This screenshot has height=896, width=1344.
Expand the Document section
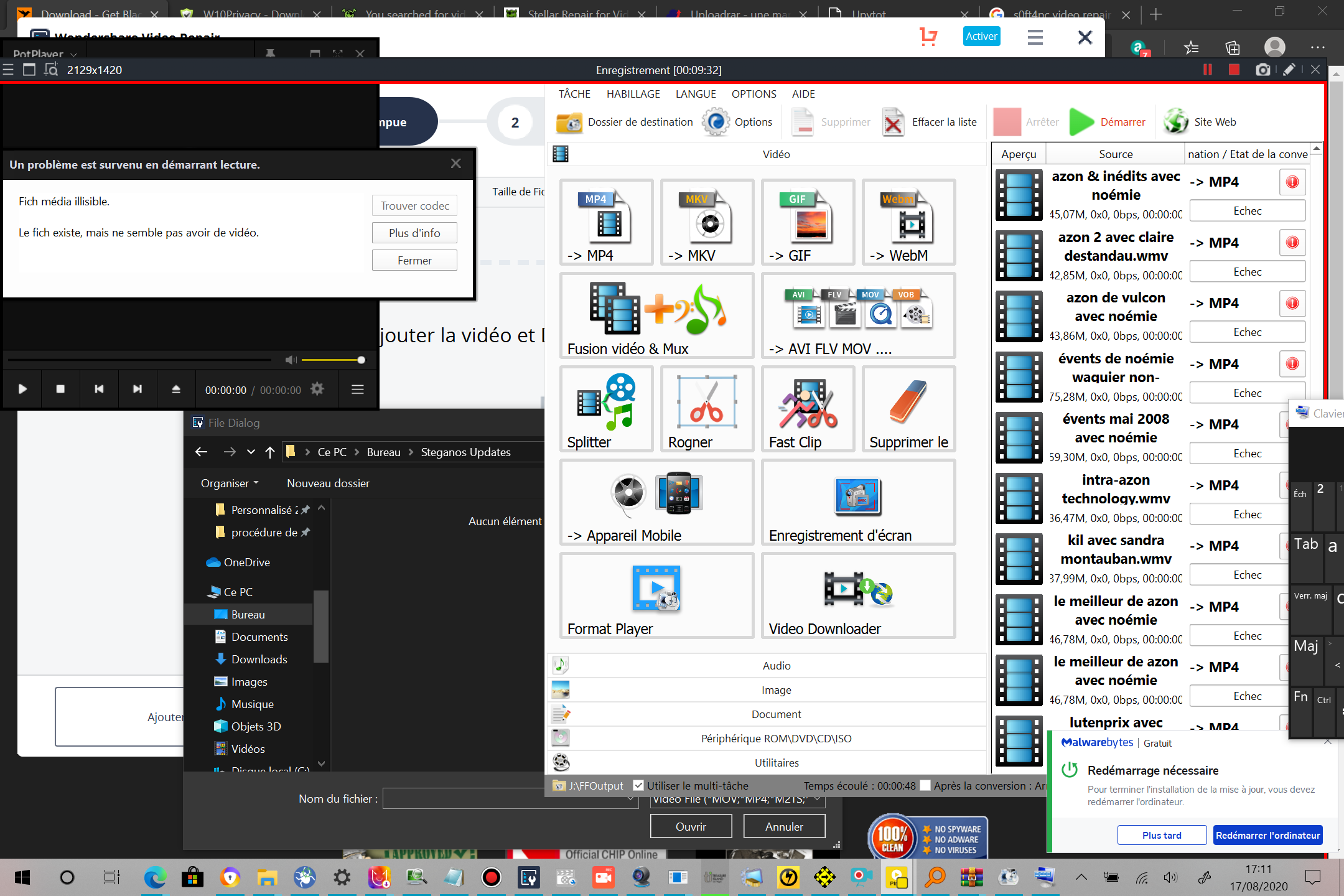coord(767,714)
